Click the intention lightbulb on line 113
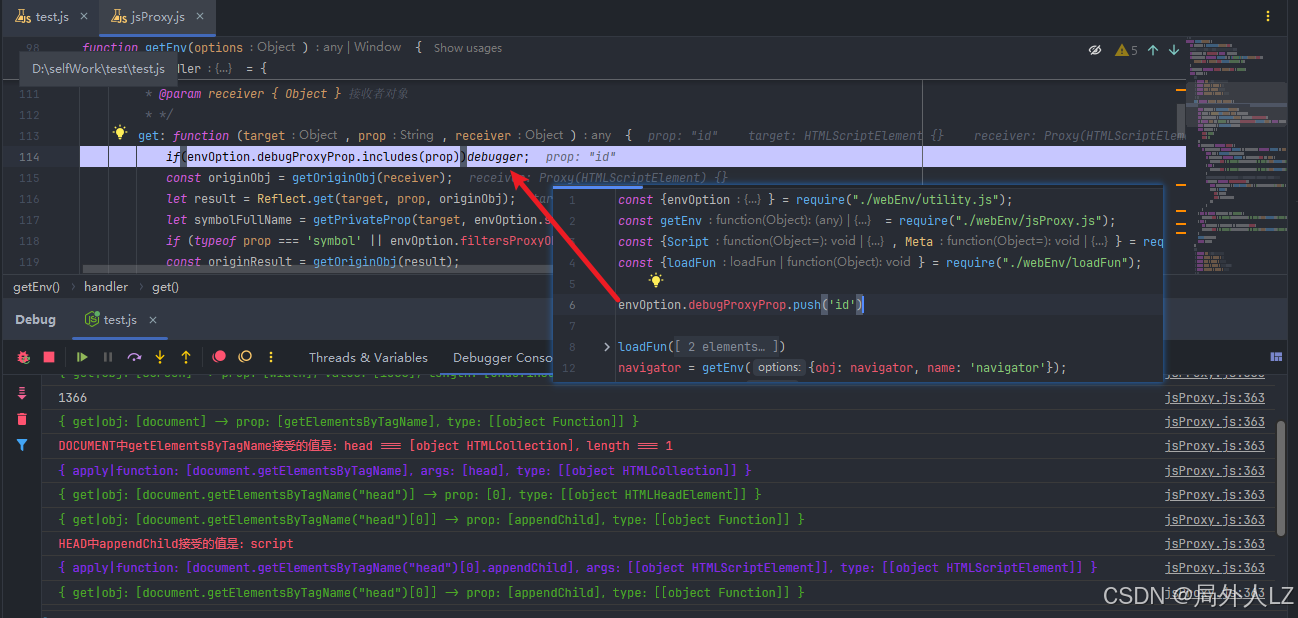 [x=120, y=132]
